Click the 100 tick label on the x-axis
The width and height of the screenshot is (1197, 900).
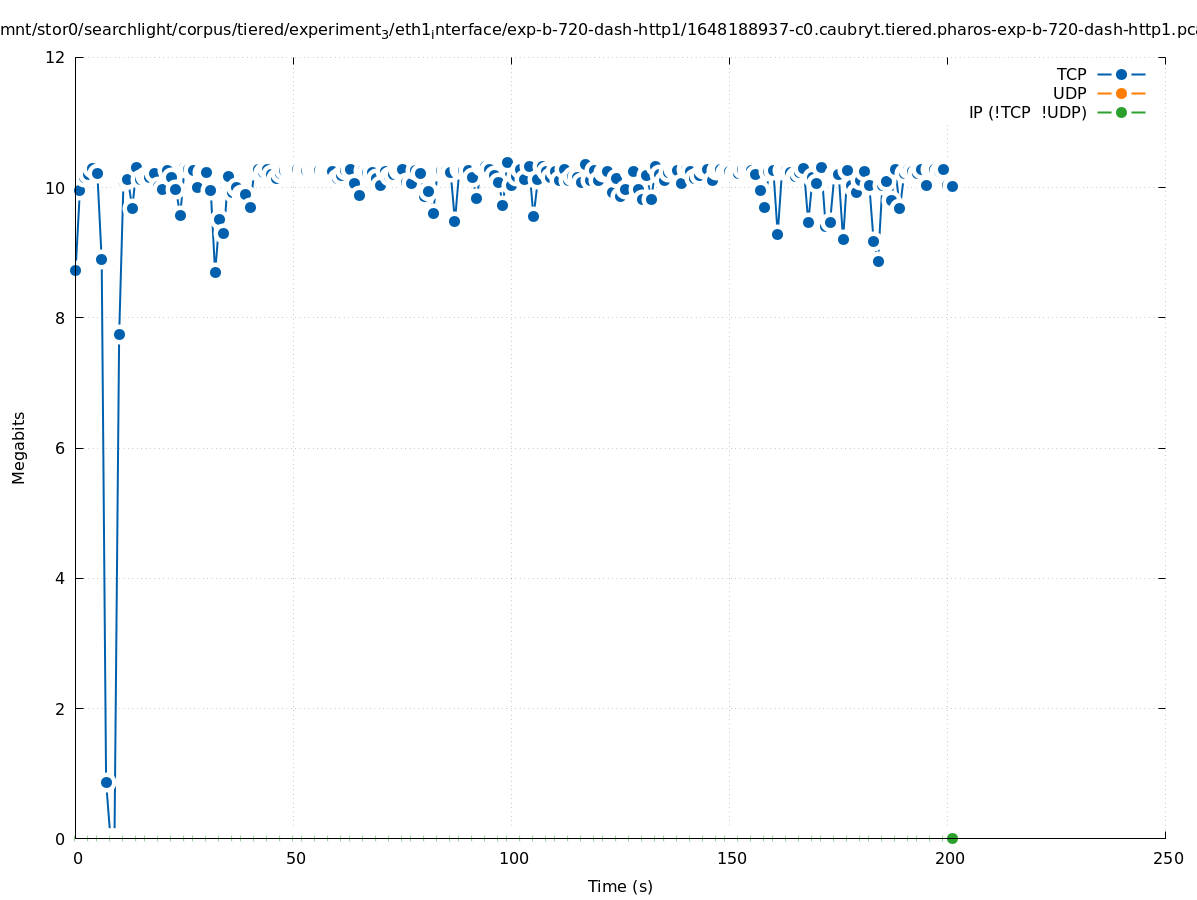pyautogui.click(x=512, y=858)
